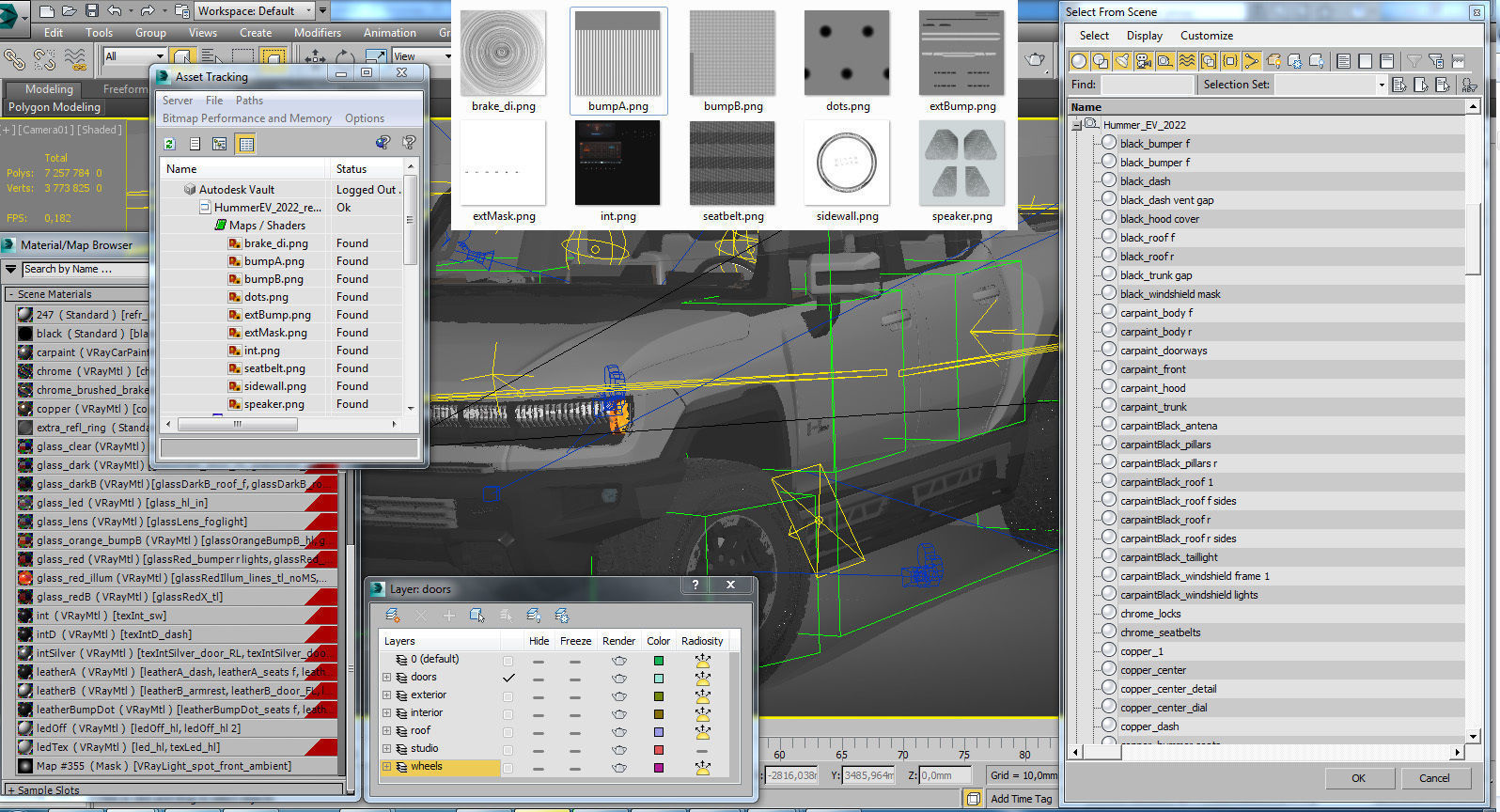Create a new layer in the Layer dialog
Viewport: 1500px width, 812px height.
(x=393, y=616)
